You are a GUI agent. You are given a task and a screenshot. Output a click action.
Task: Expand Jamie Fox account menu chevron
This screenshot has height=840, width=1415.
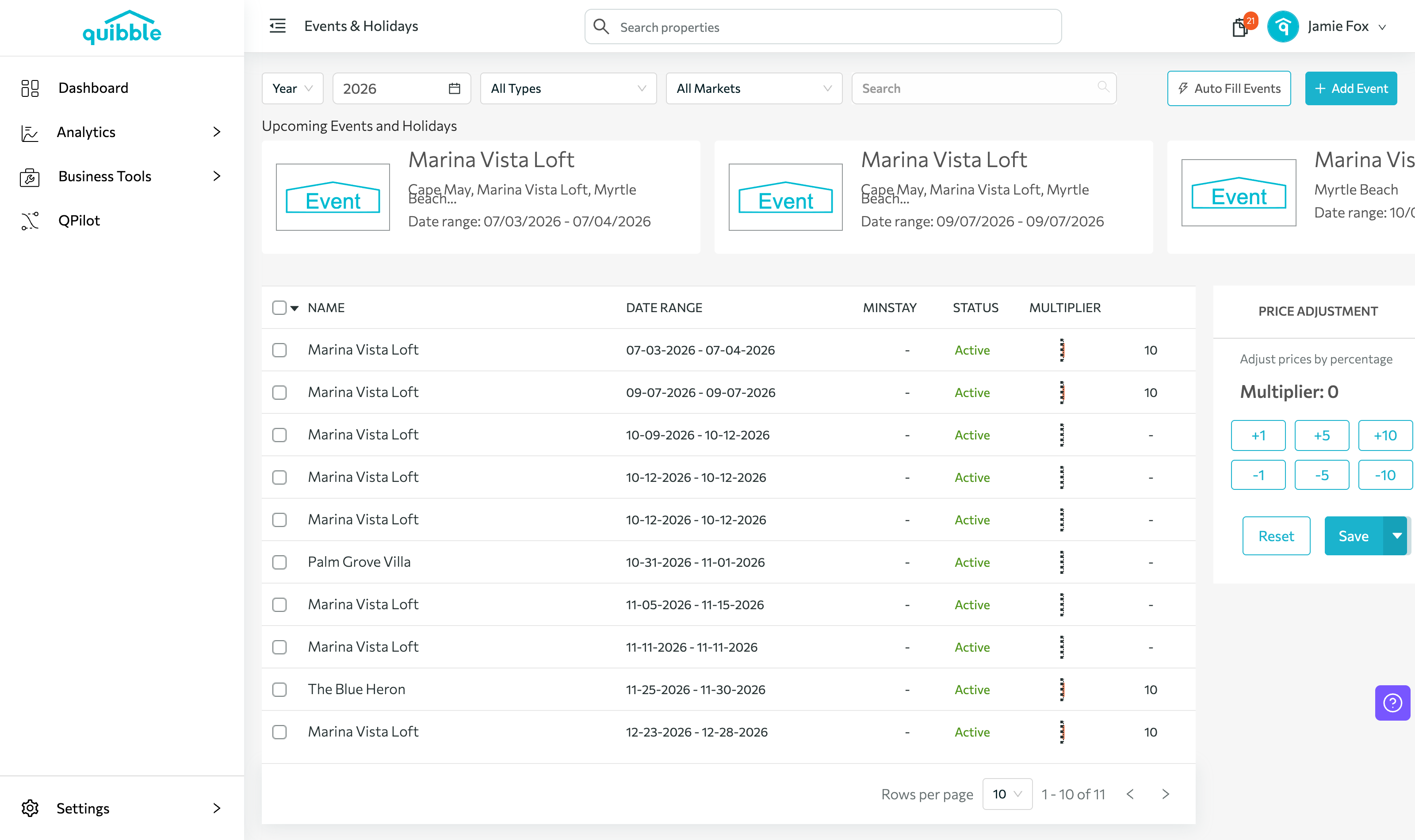point(1382,27)
